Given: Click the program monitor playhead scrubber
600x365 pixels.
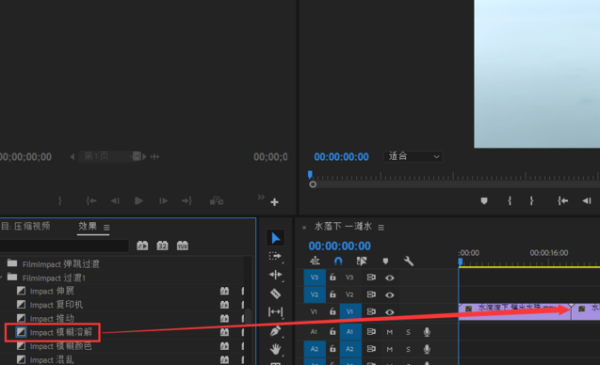Looking at the screenshot, I should [310, 175].
